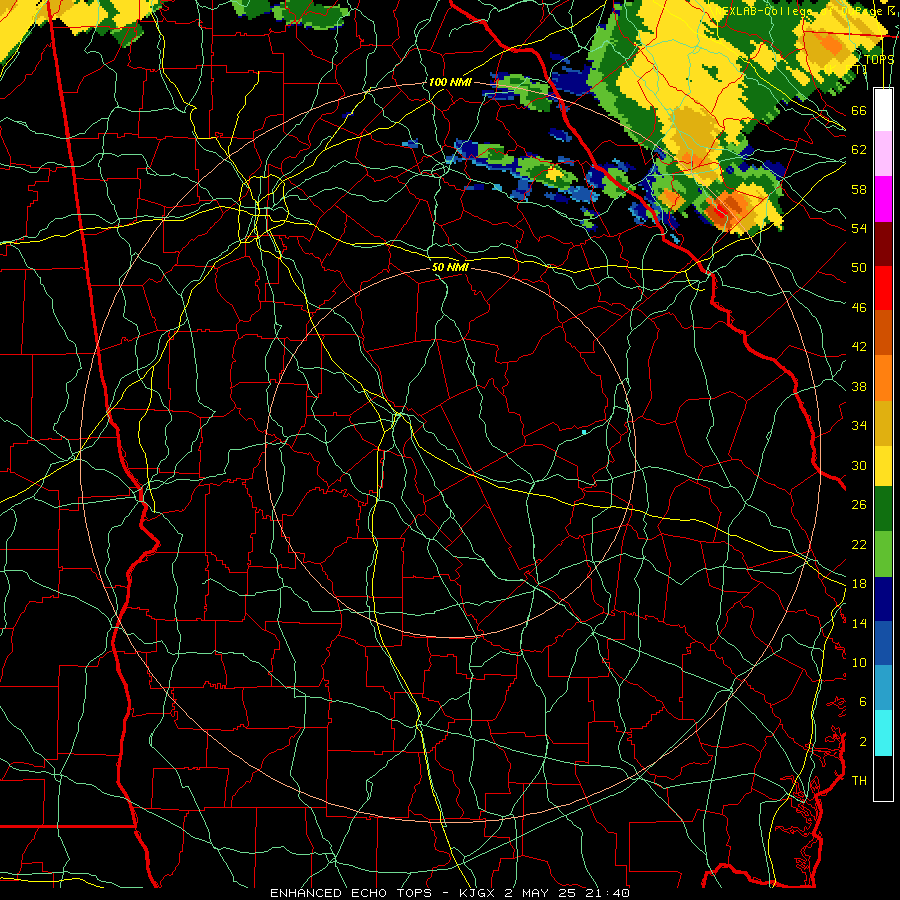Click the "62" scale label

click(x=859, y=149)
